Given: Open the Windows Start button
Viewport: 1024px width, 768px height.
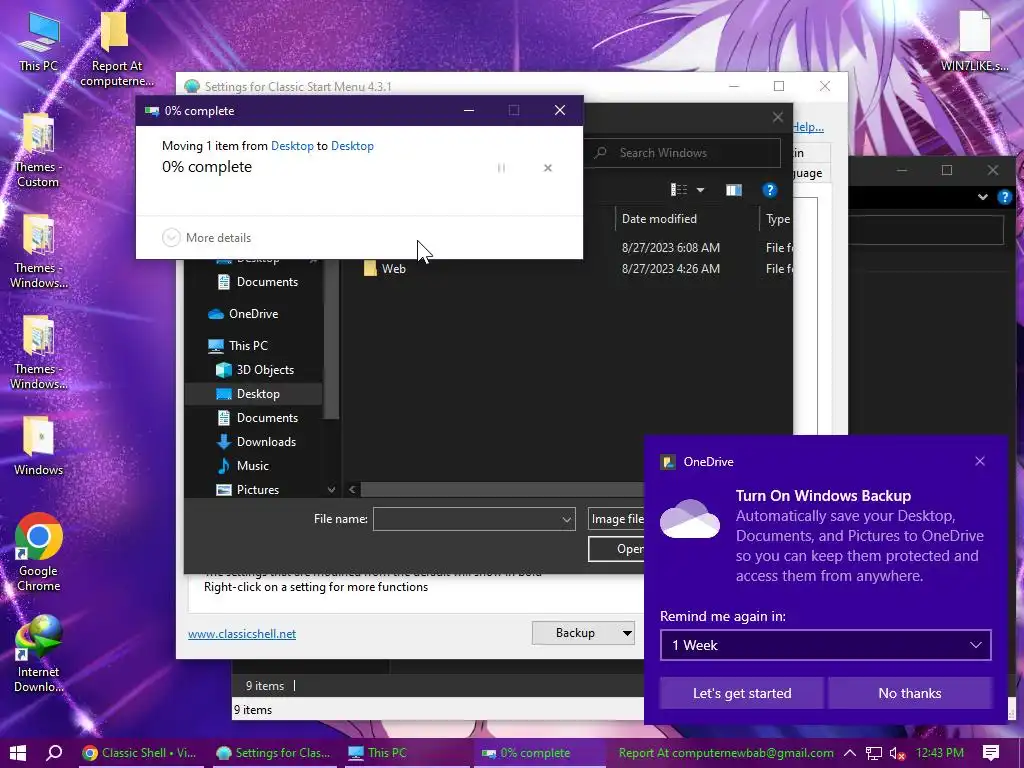Looking at the screenshot, I should click(x=18, y=753).
